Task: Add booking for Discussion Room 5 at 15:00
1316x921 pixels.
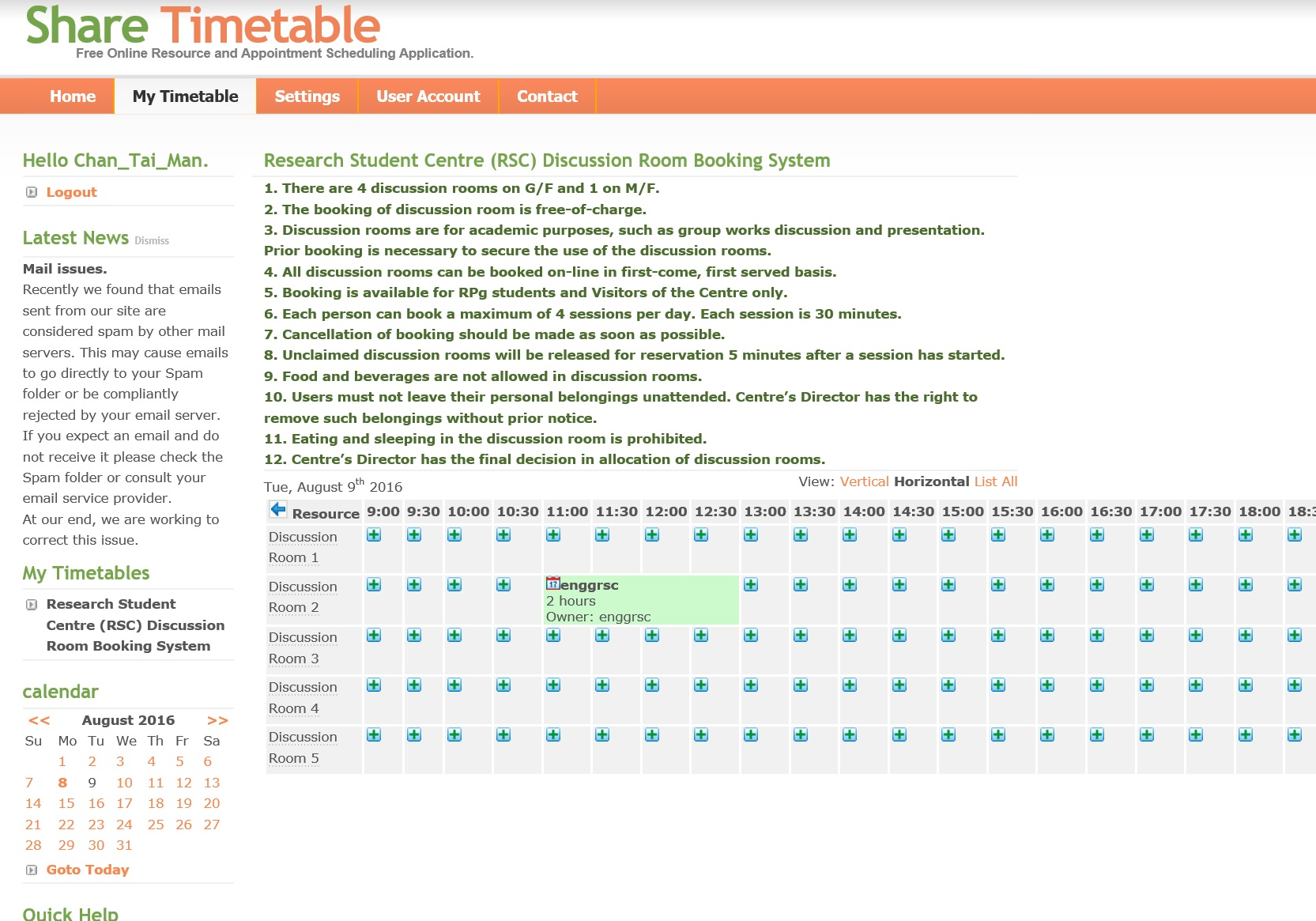Action: [948, 735]
